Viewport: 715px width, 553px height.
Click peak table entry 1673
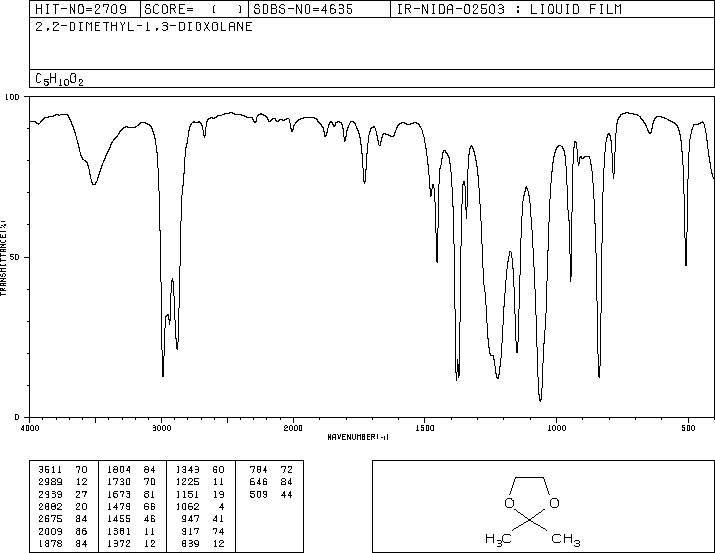(x=119, y=494)
